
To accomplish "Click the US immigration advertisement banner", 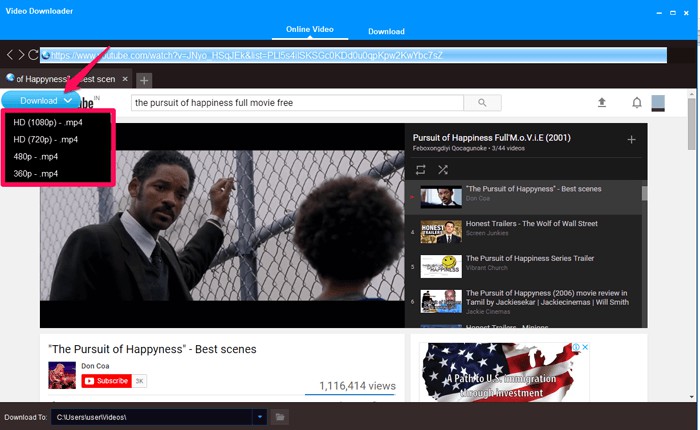I will [504, 372].
